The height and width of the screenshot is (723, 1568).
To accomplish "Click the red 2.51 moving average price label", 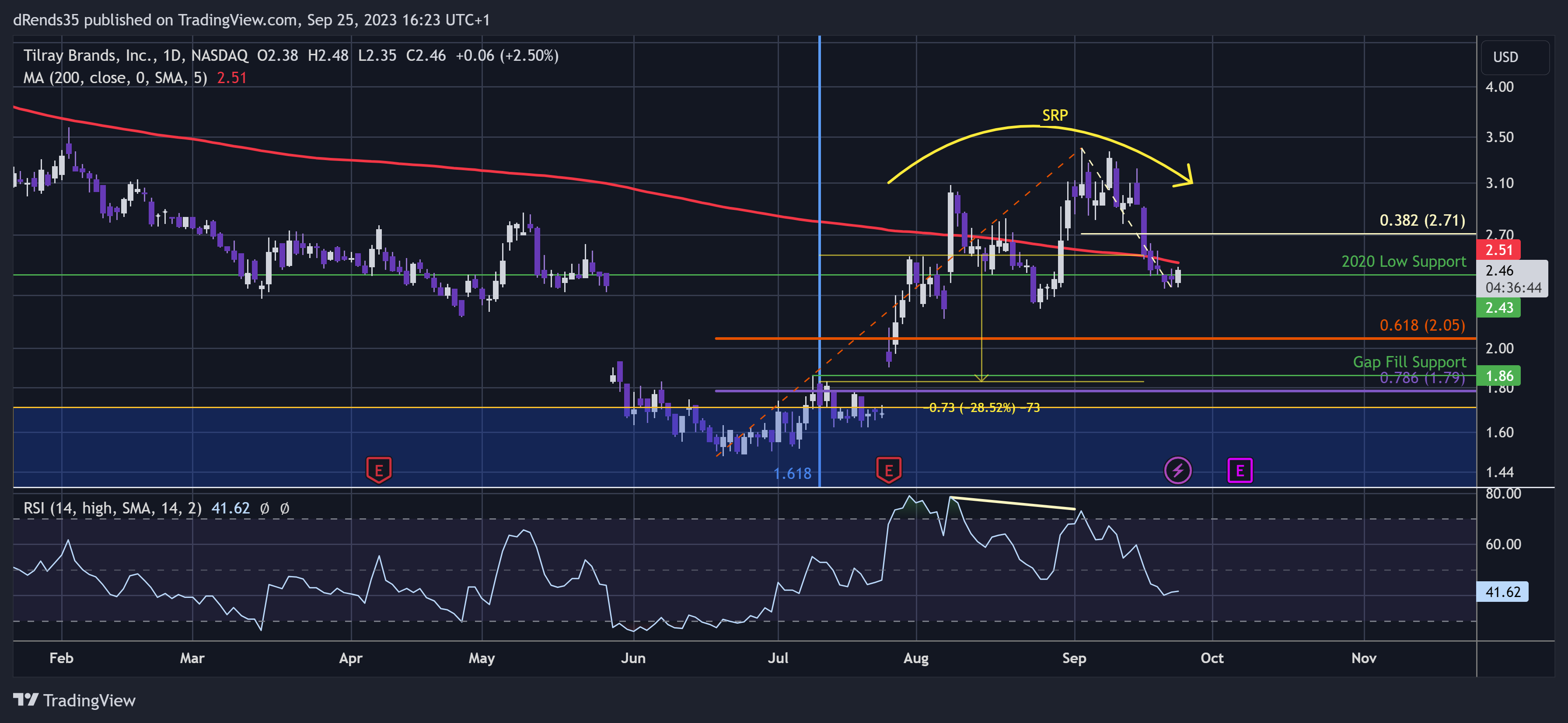I will [1498, 249].
